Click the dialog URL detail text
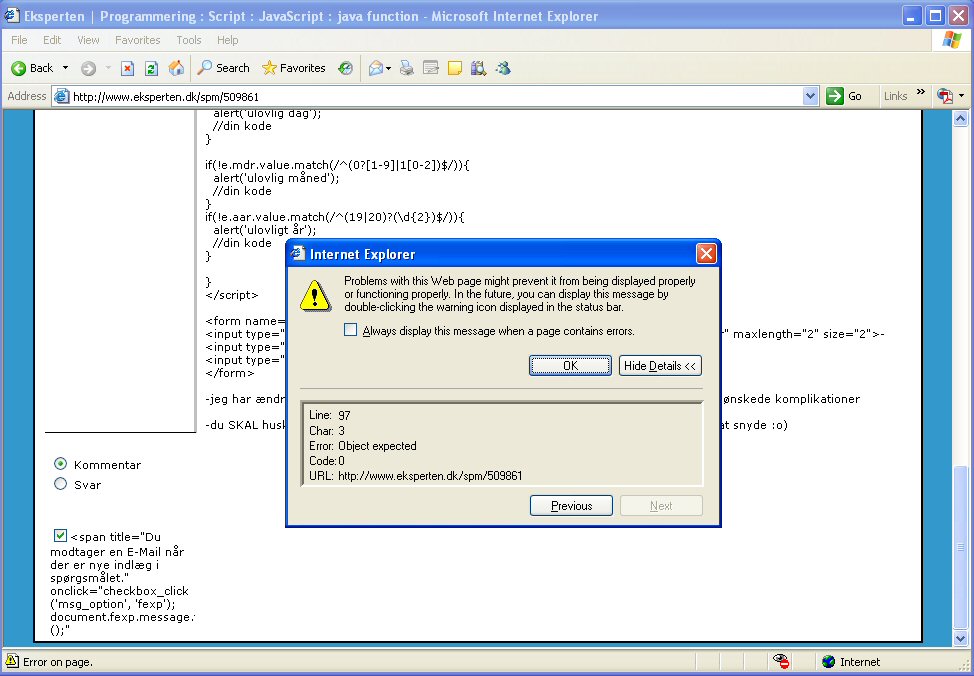 (x=416, y=476)
